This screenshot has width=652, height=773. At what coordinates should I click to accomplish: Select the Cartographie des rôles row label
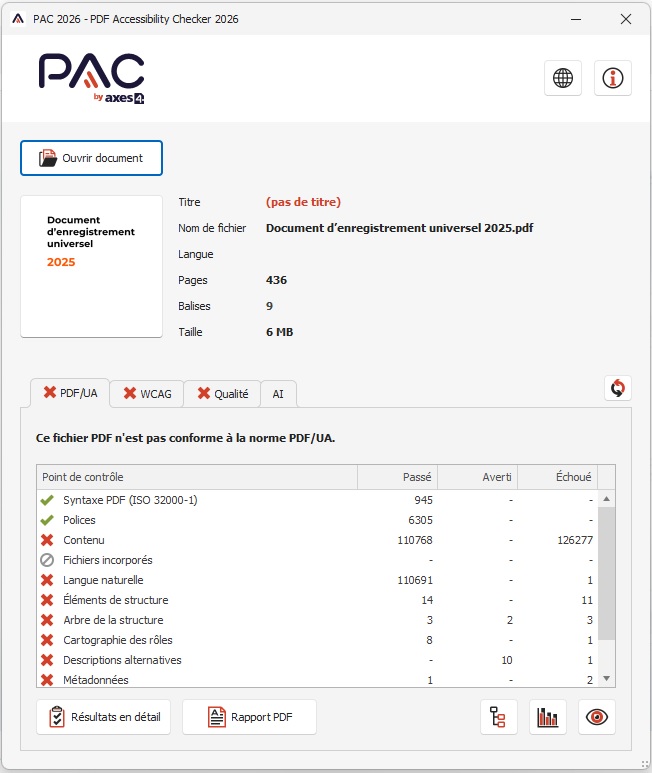click(118, 640)
